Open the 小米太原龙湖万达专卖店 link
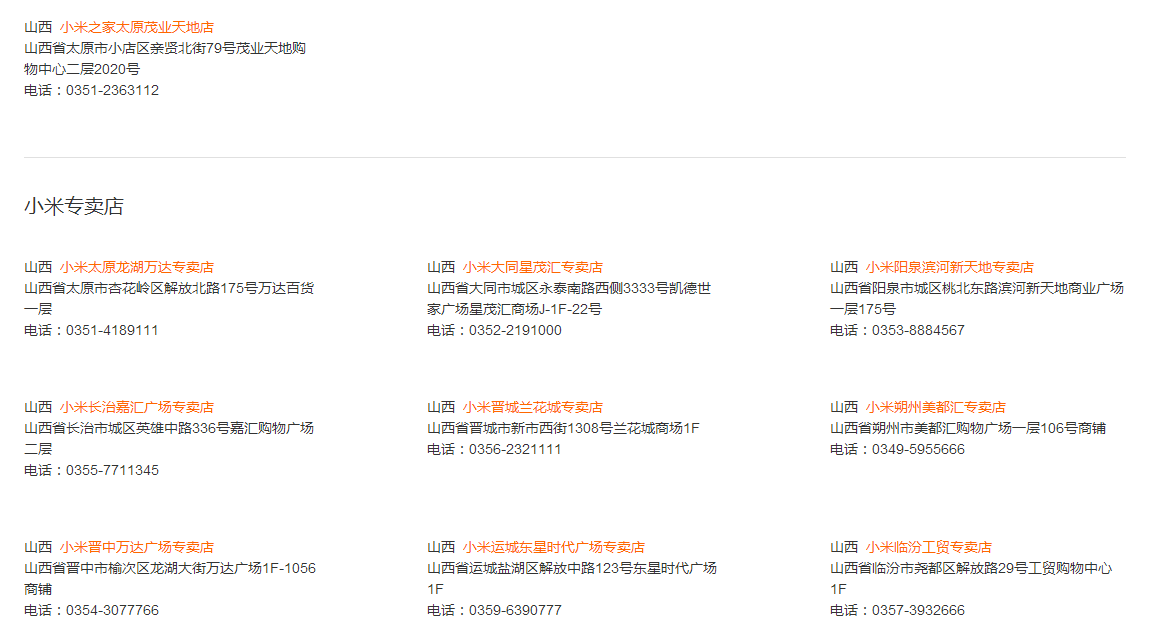 [x=136, y=267]
